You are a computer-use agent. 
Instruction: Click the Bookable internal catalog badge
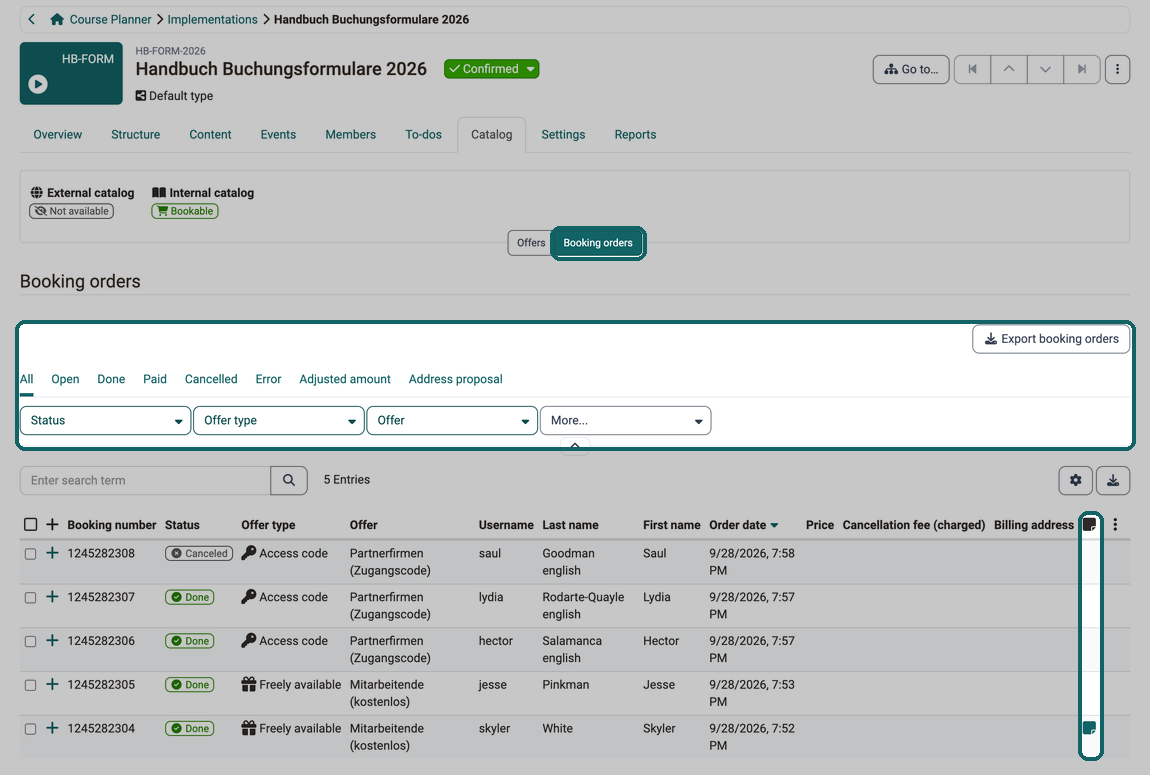coord(185,211)
